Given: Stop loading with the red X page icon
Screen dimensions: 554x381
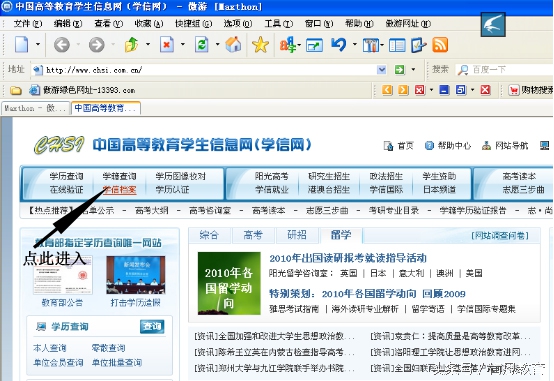Looking at the screenshot, I should [x=167, y=45].
